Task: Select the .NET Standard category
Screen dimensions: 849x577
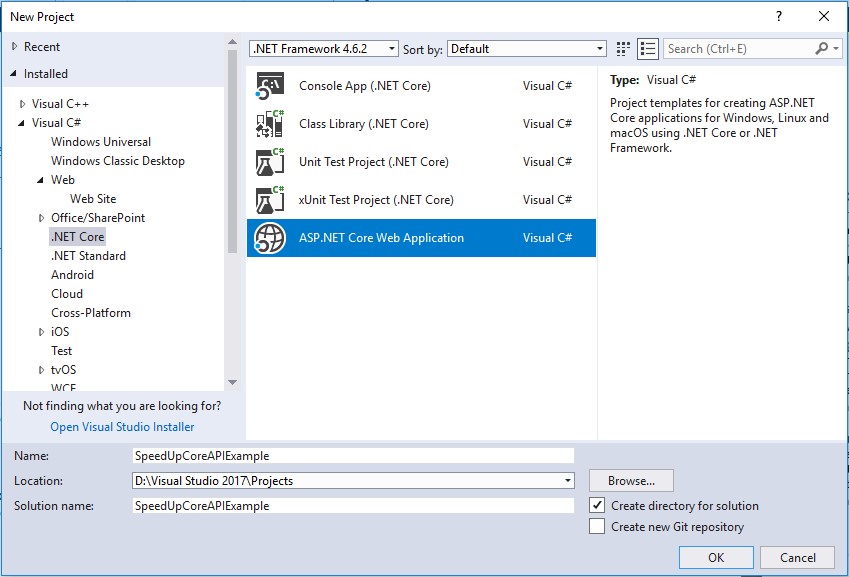Action: click(88, 255)
